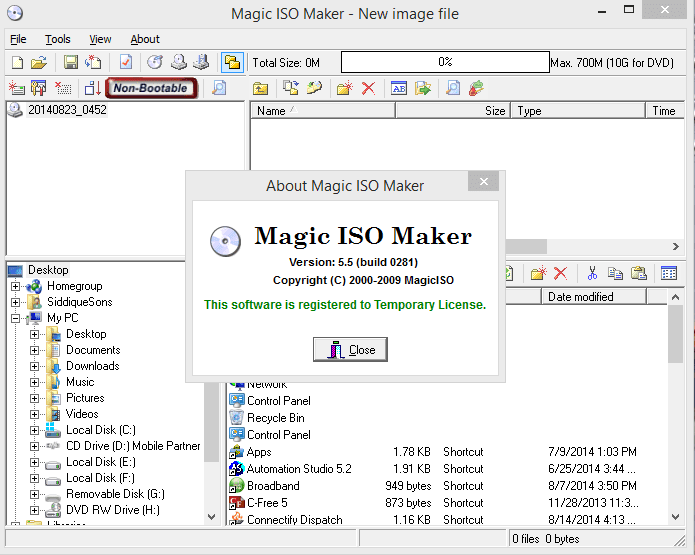Click the rename AB icon
The width and height of the screenshot is (695, 555).
(x=399, y=88)
